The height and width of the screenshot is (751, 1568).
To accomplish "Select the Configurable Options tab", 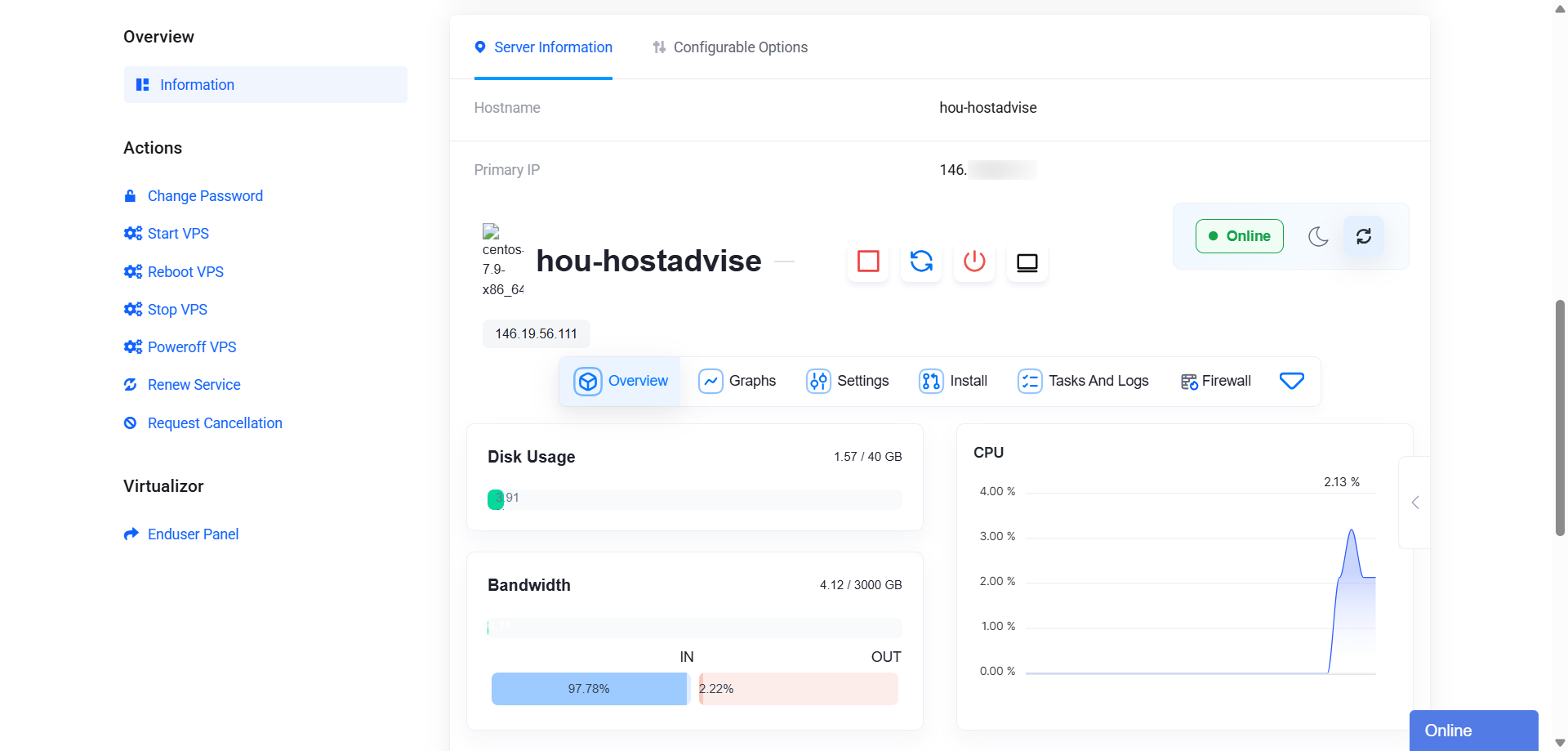I will pos(730,47).
